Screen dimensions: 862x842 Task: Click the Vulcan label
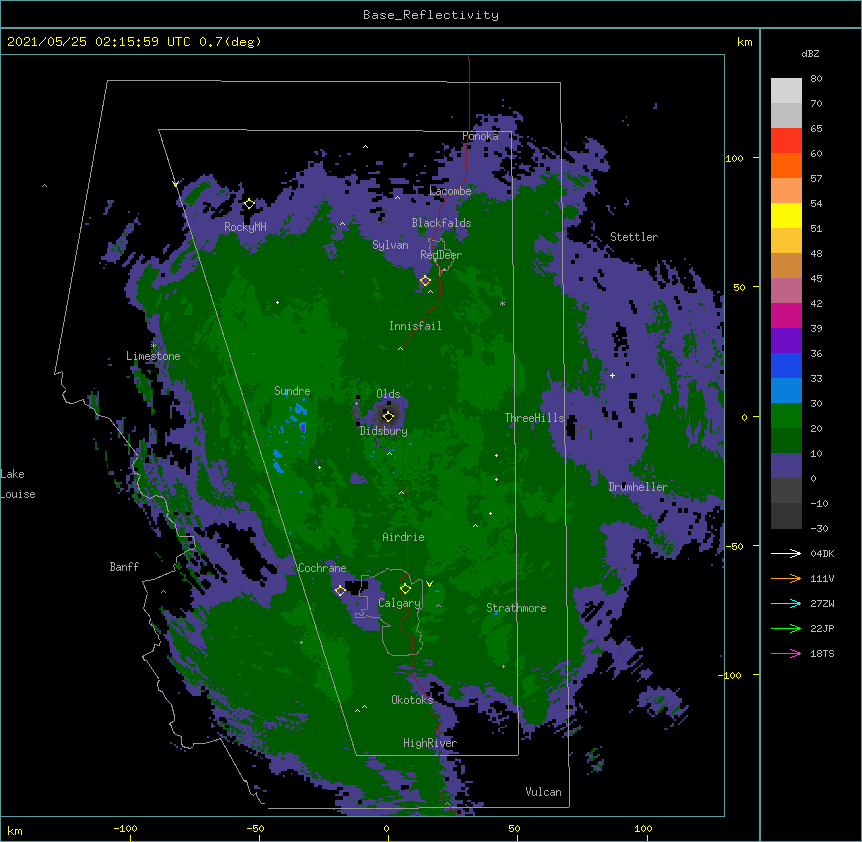[x=543, y=792]
